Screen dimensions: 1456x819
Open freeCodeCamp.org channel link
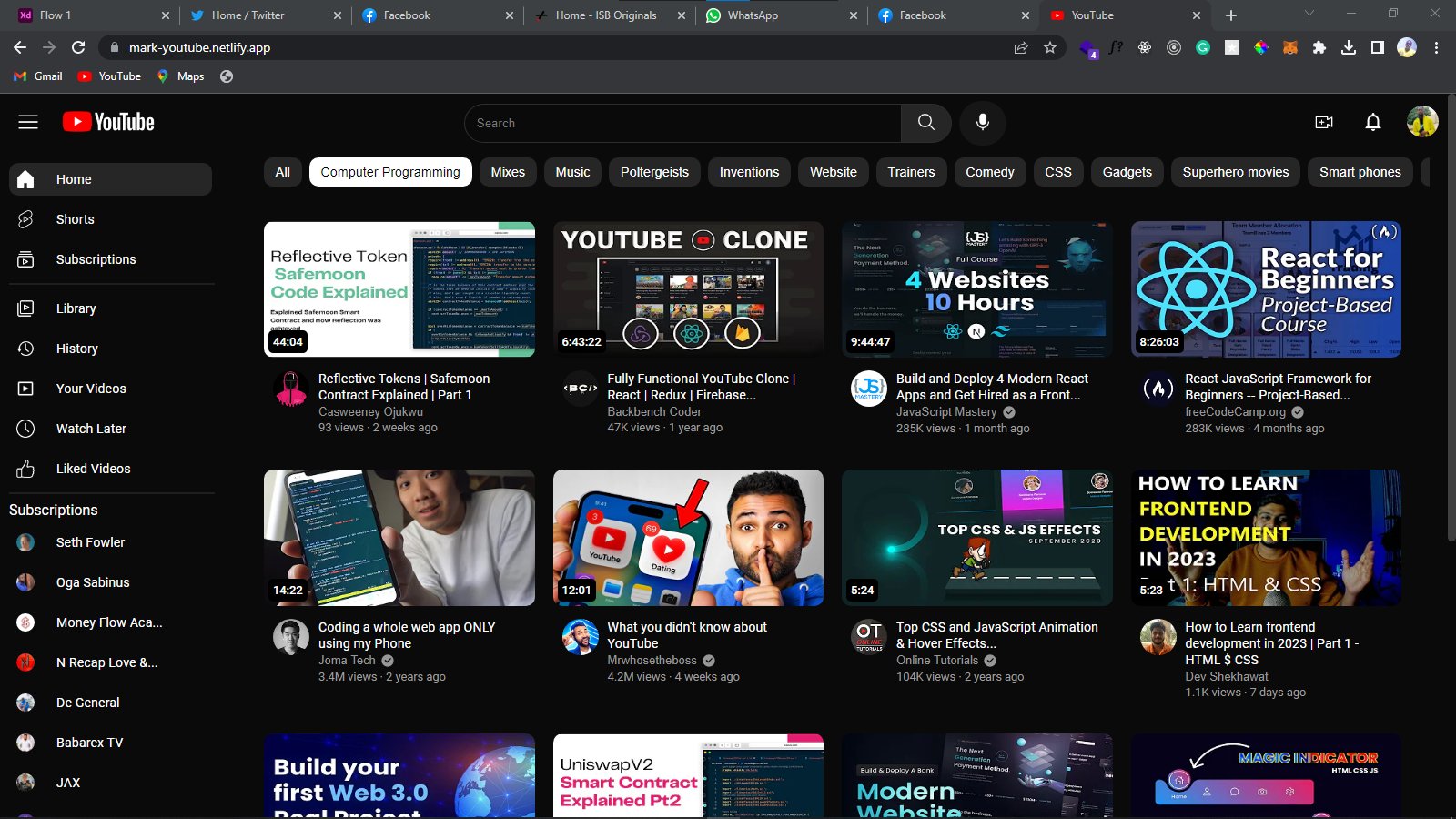tap(1235, 412)
